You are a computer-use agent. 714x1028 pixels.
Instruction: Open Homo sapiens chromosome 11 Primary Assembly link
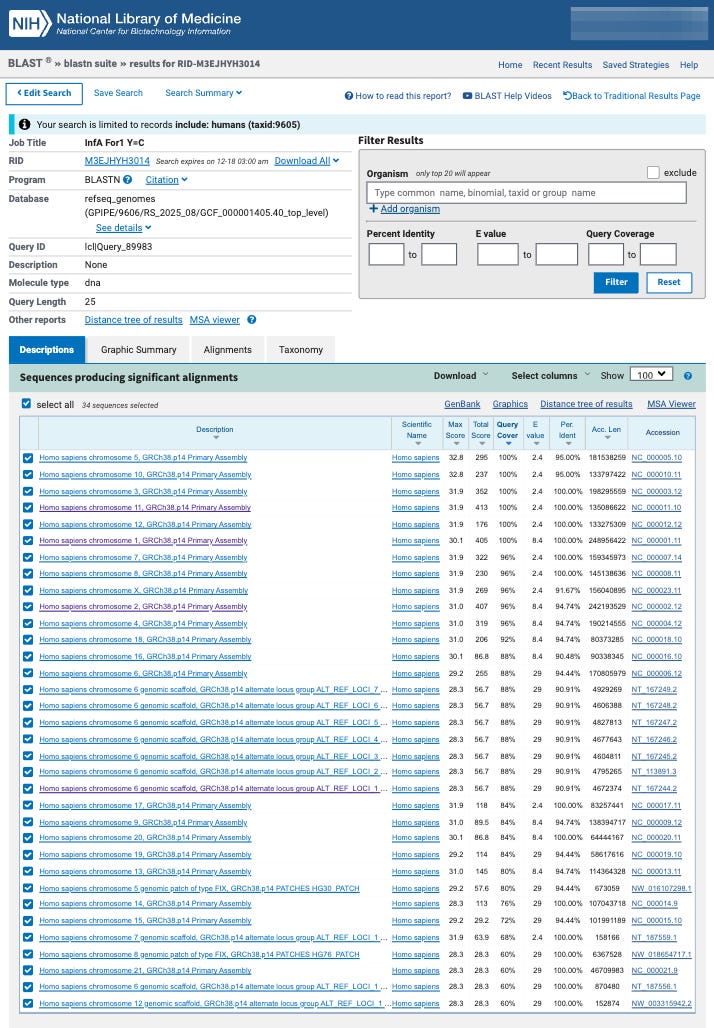coord(145,507)
